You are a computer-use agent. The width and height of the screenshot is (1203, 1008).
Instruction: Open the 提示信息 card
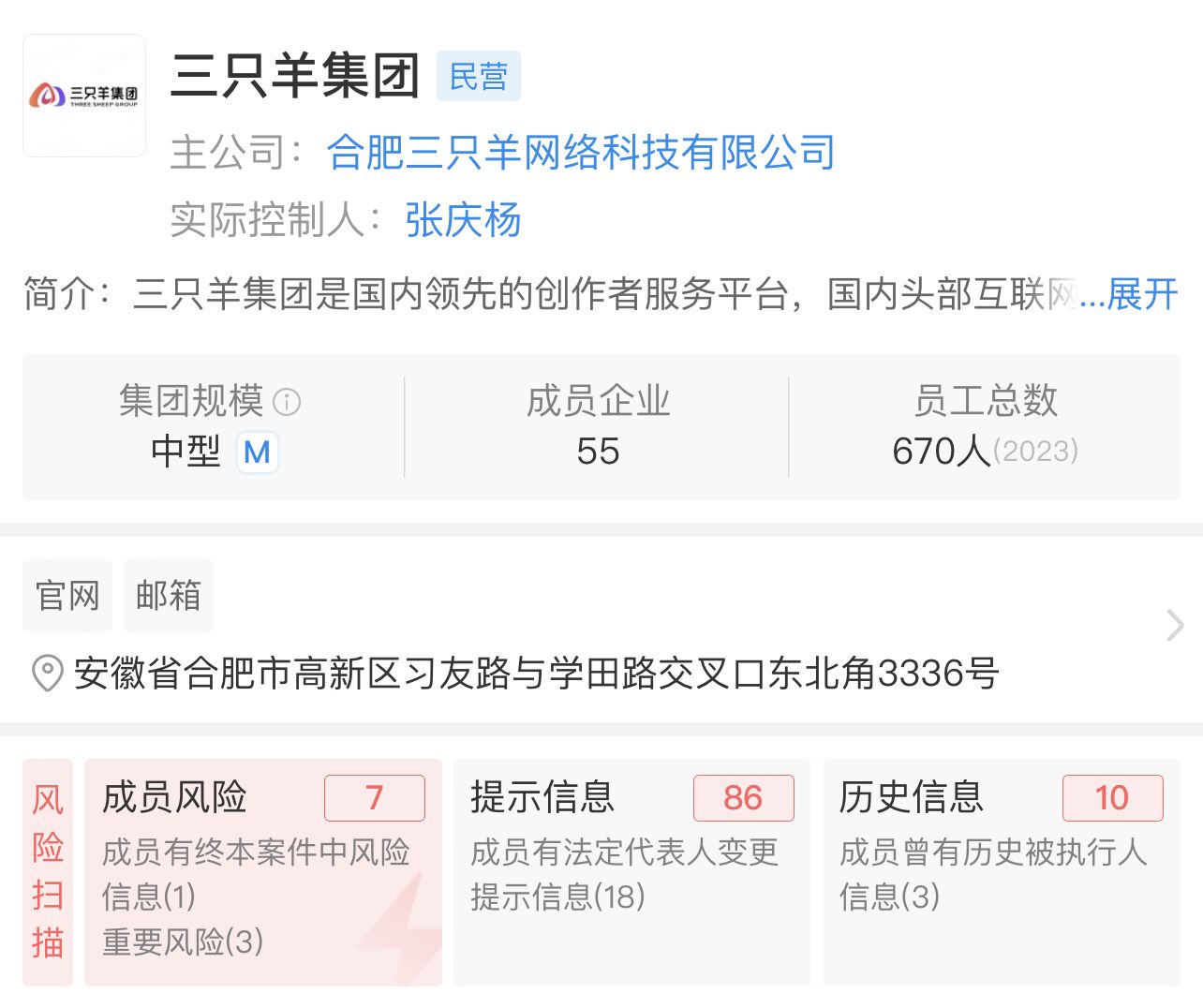pos(632,872)
